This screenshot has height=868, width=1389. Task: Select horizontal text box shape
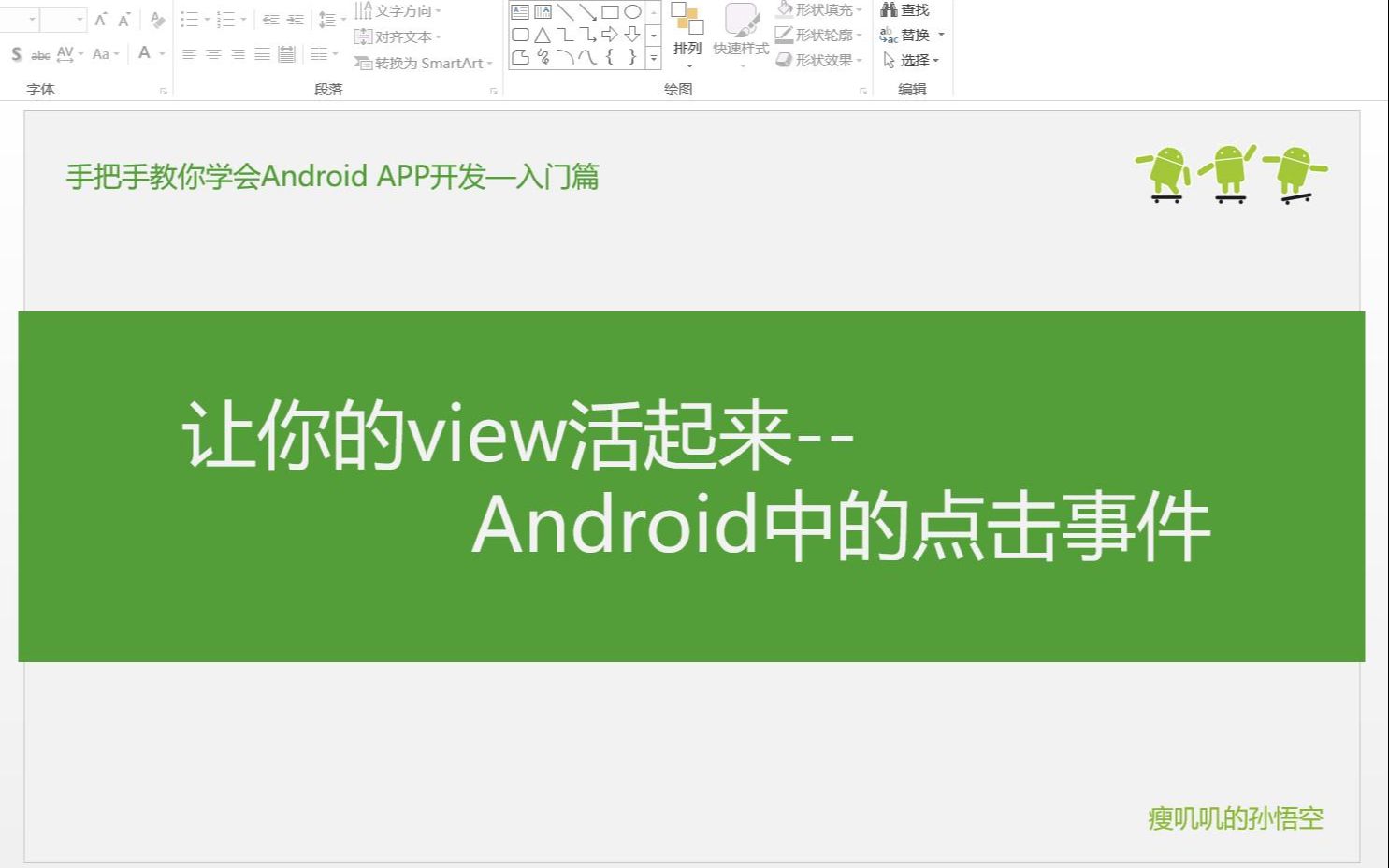tap(520, 12)
